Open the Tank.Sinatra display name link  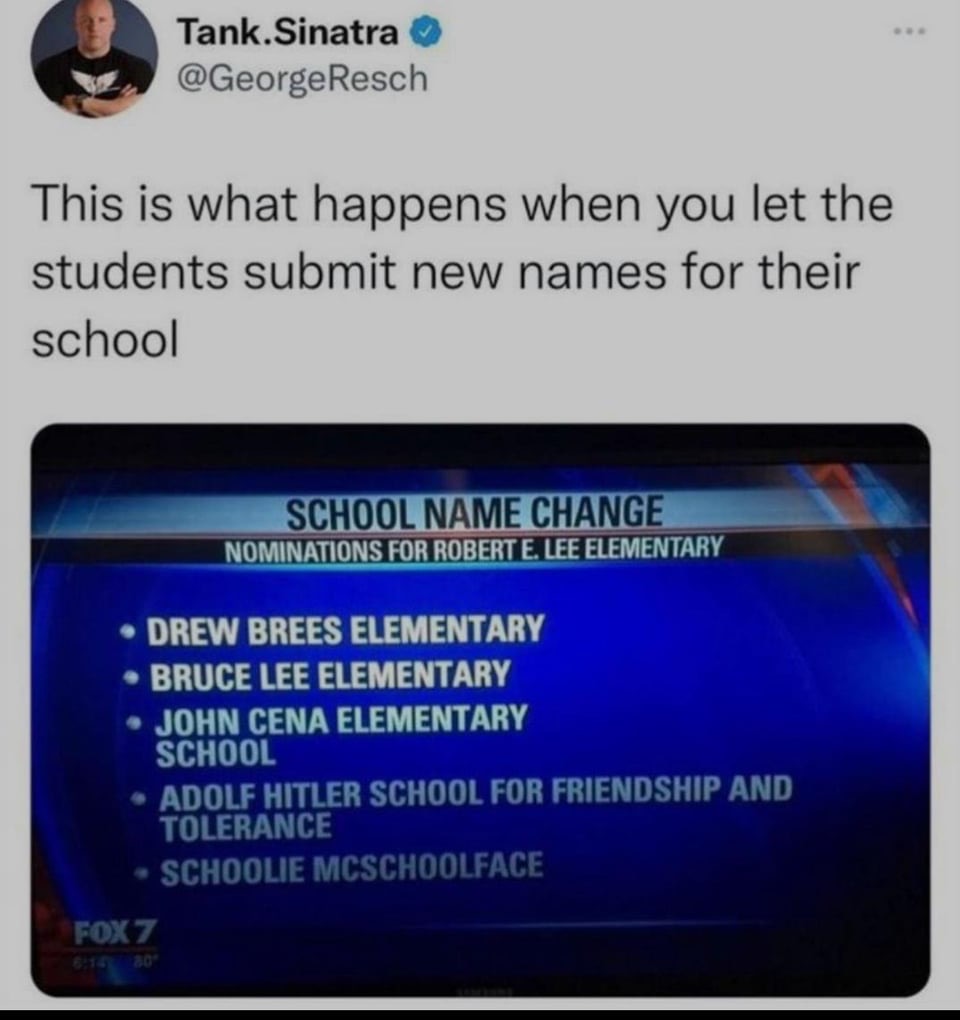(x=289, y=33)
